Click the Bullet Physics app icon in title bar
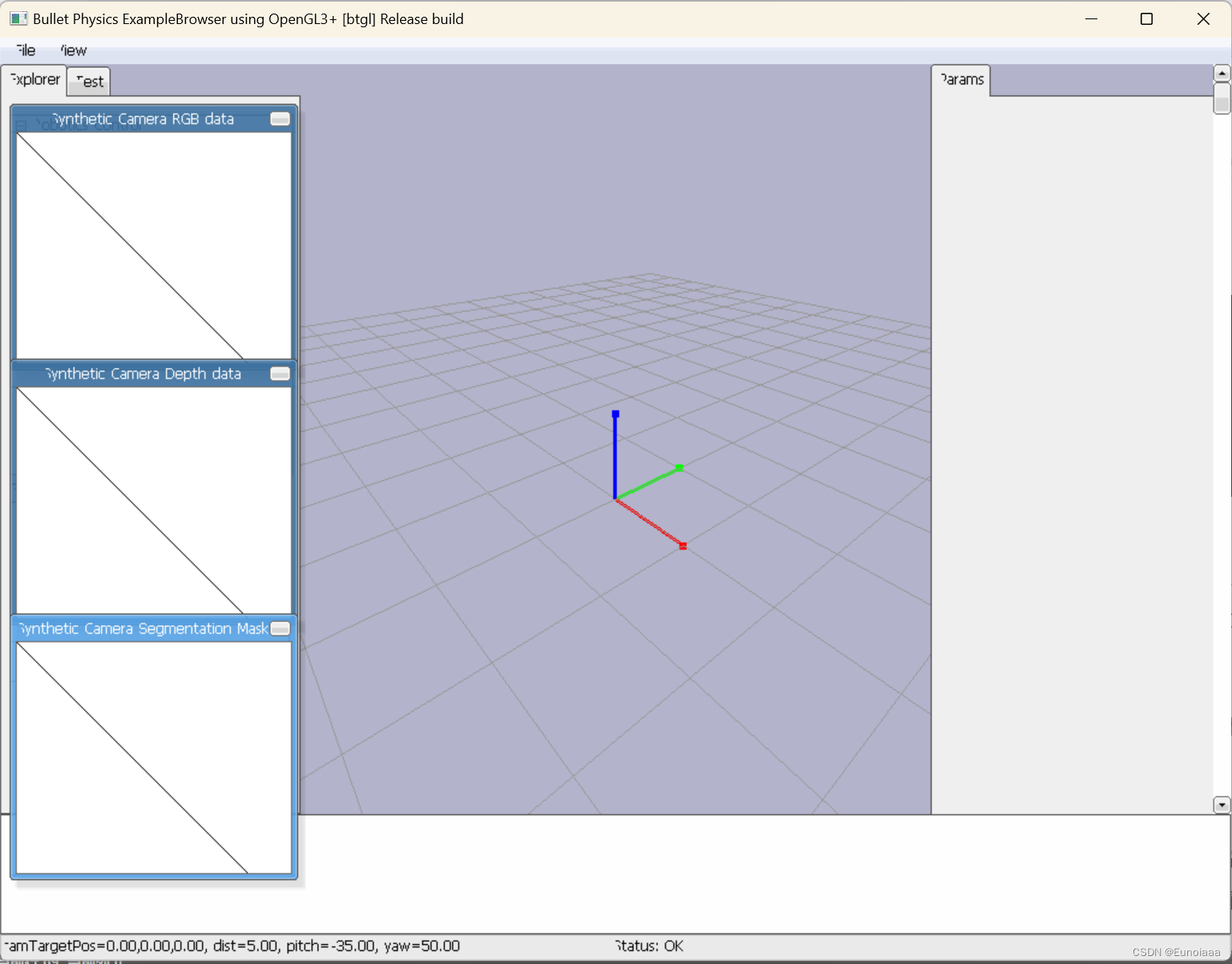 (x=18, y=18)
